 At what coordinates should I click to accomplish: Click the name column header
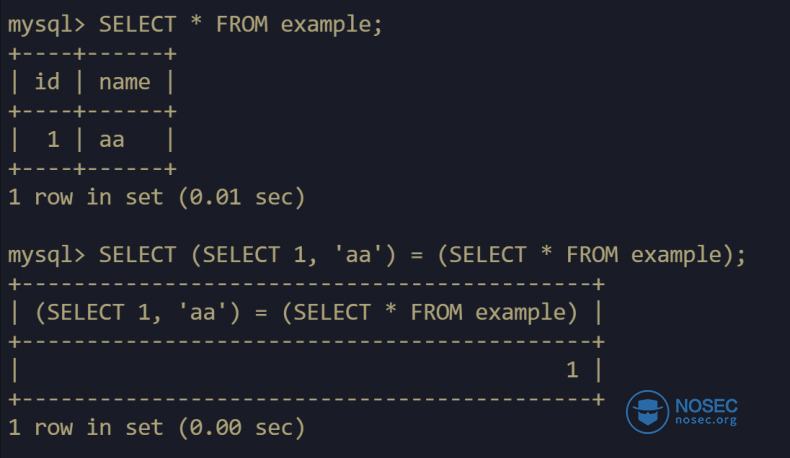[124, 82]
